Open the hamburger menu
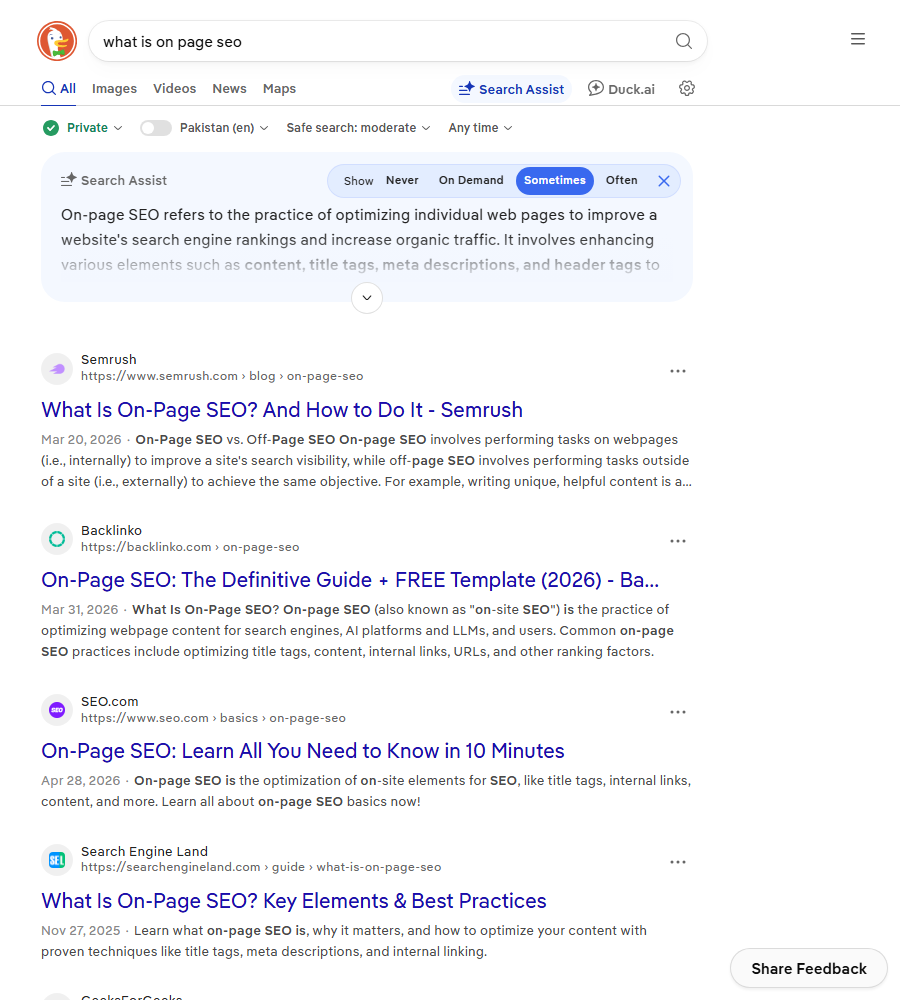 pyautogui.click(x=858, y=39)
